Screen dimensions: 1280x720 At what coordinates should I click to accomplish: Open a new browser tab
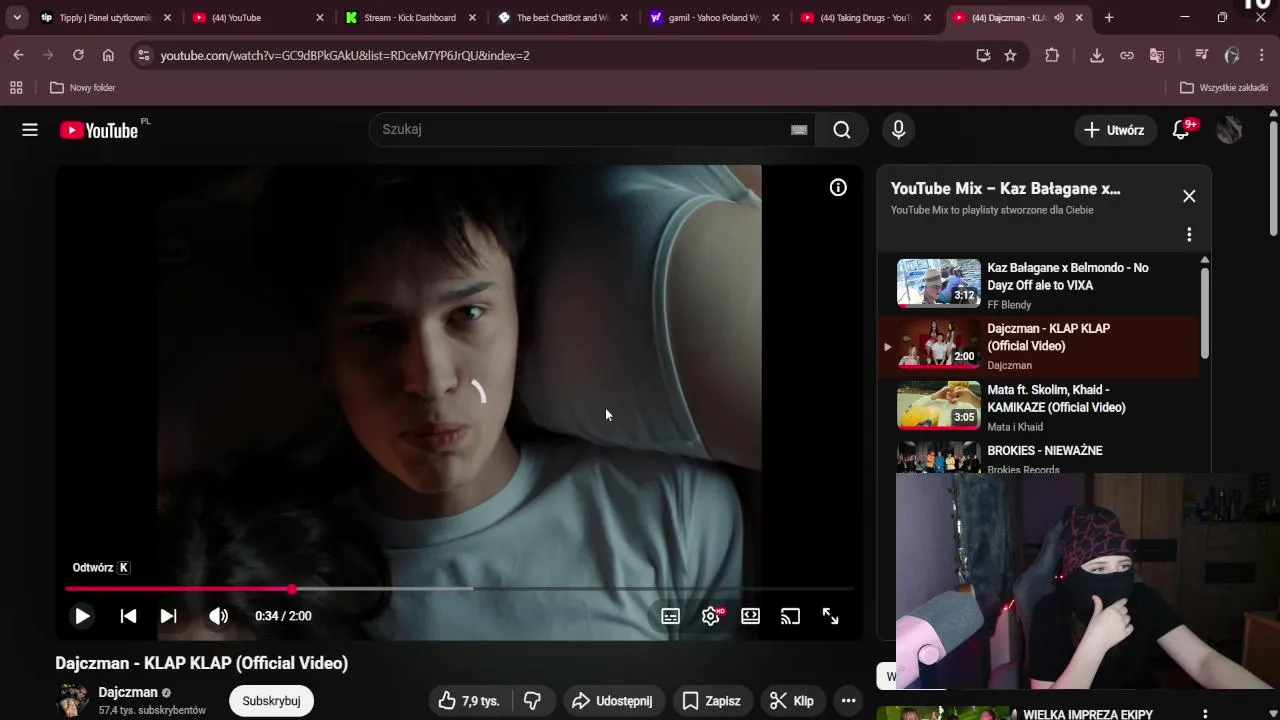[x=1109, y=18]
